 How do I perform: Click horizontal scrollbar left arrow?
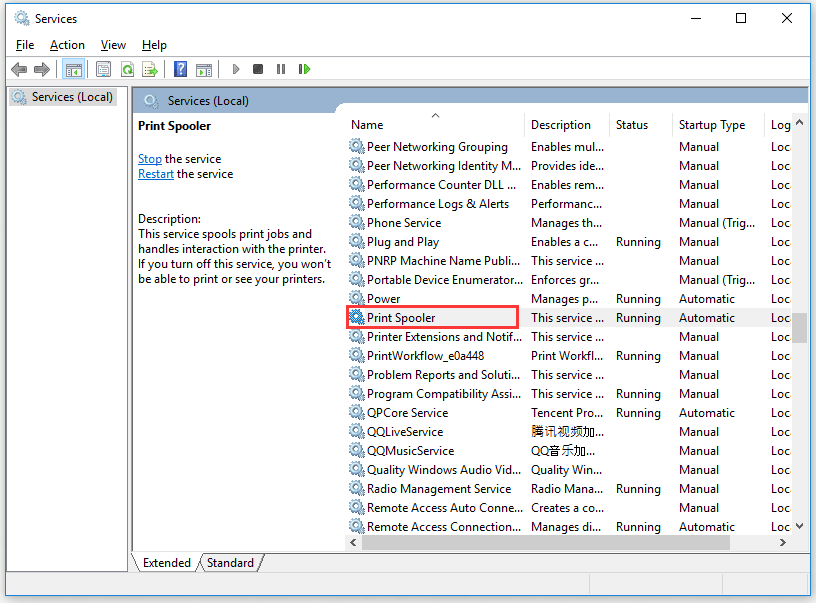pos(353,542)
